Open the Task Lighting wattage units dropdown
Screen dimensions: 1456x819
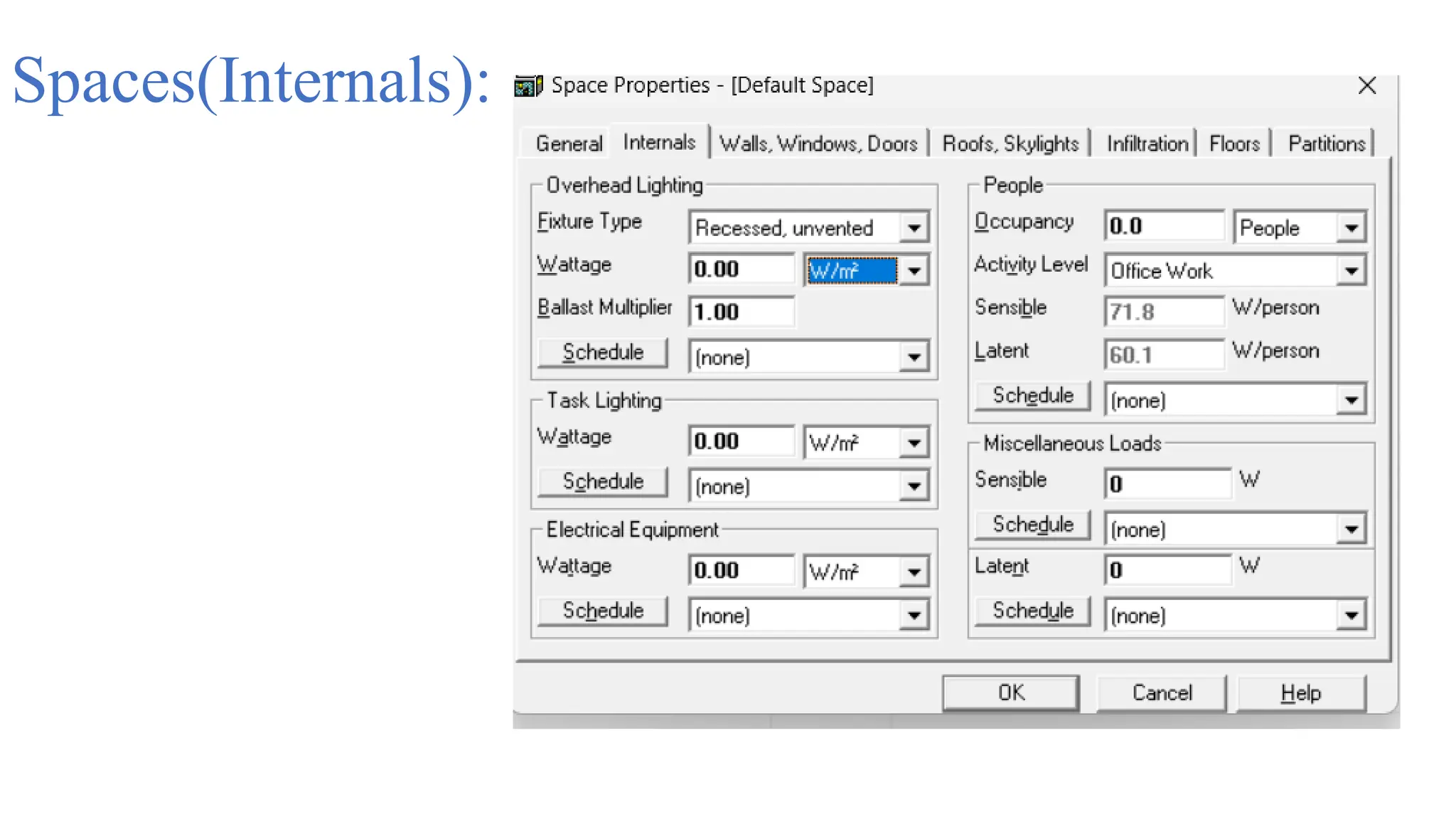[914, 443]
